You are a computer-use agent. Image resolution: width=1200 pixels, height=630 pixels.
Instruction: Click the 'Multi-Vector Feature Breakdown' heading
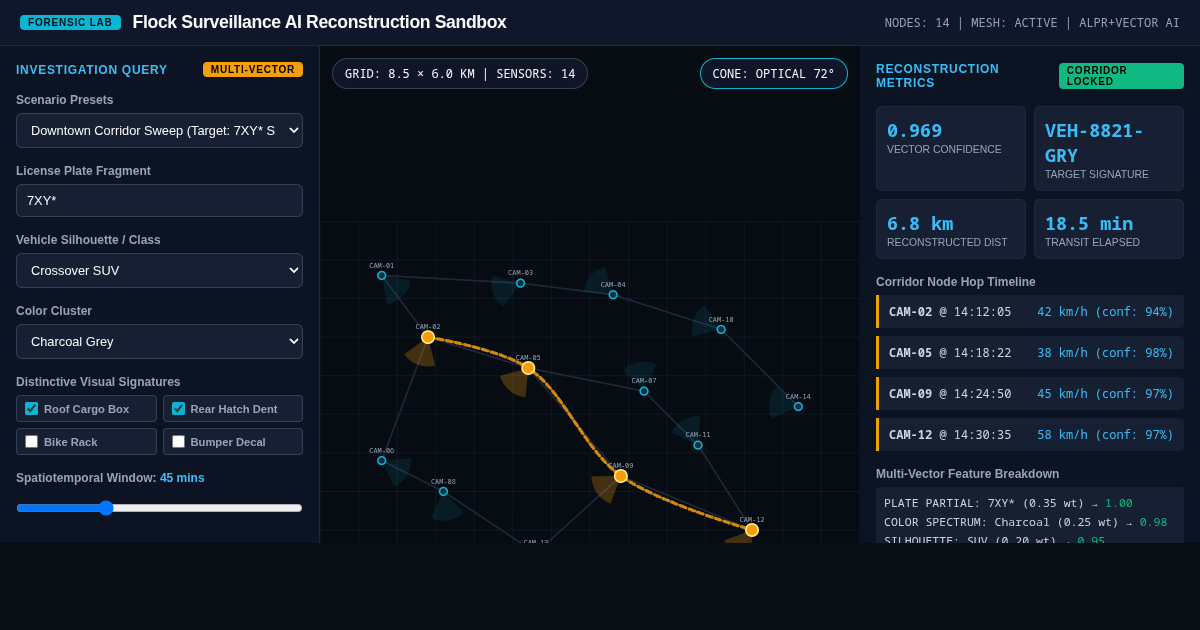967,474
